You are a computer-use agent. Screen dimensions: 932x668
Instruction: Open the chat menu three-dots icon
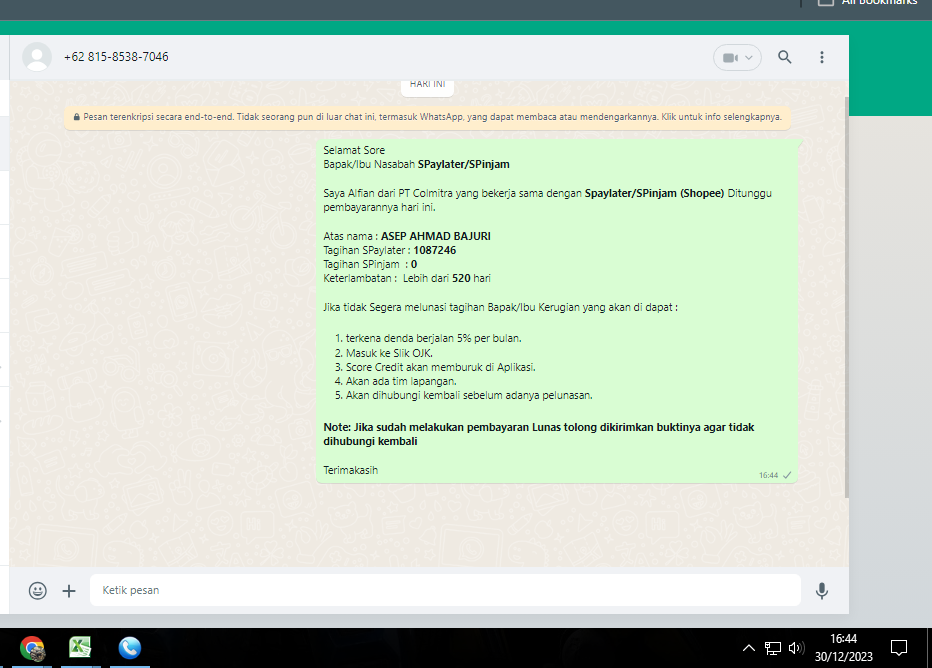(822, 57)
